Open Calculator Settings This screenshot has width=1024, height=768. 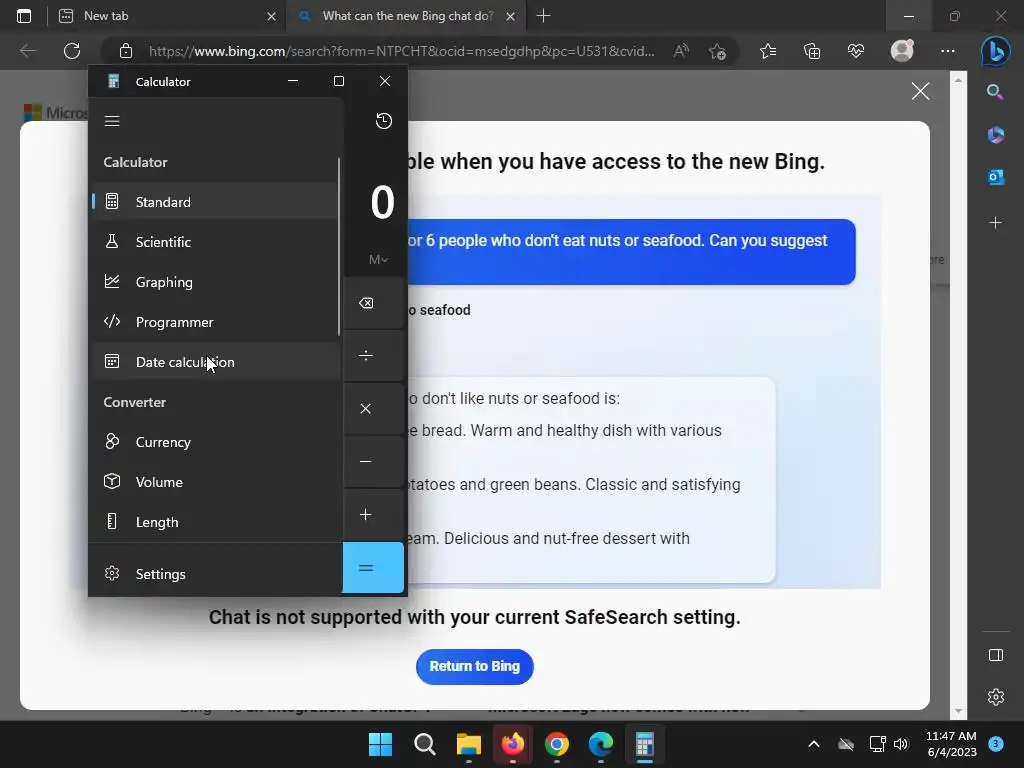pyautogui.click(x=215, y=574)
